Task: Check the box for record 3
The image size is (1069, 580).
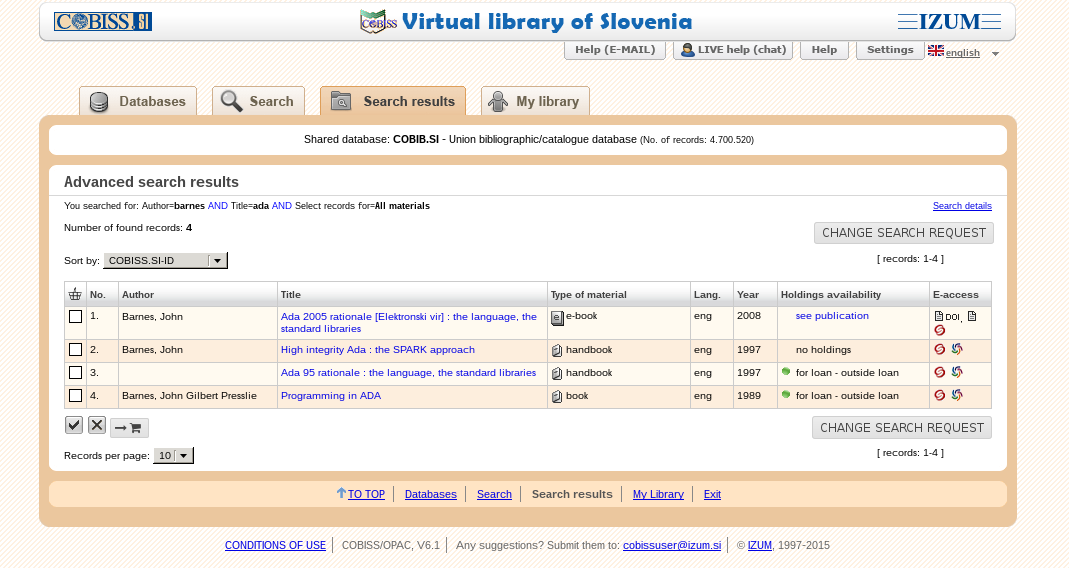Action: tap(76, 373)
